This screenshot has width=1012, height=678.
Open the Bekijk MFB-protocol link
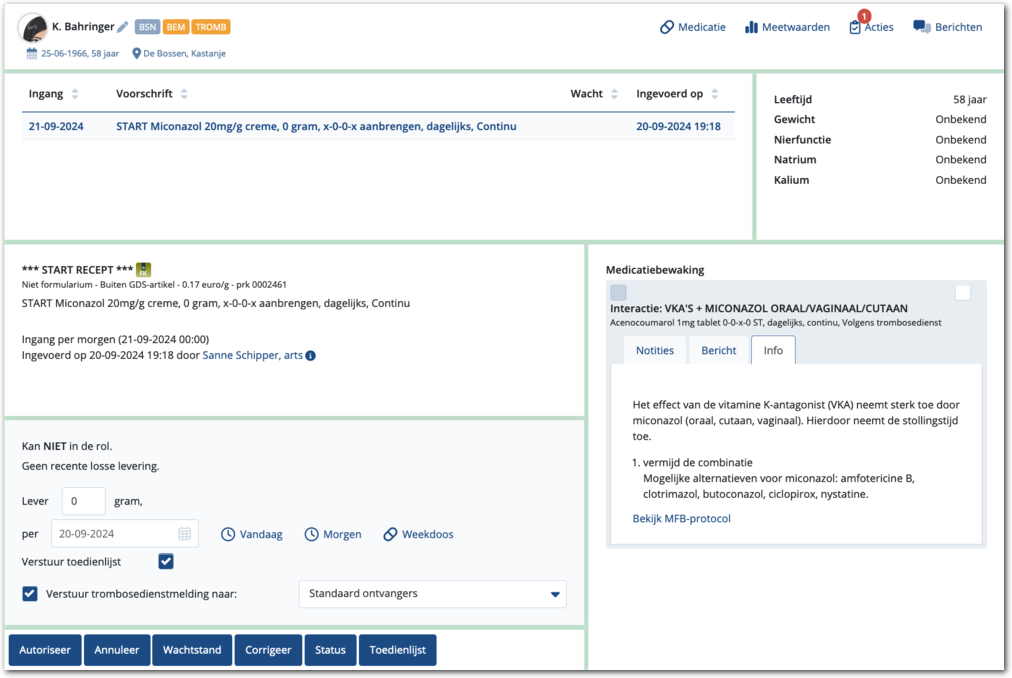pyautogui.click(x=681, y=518)
